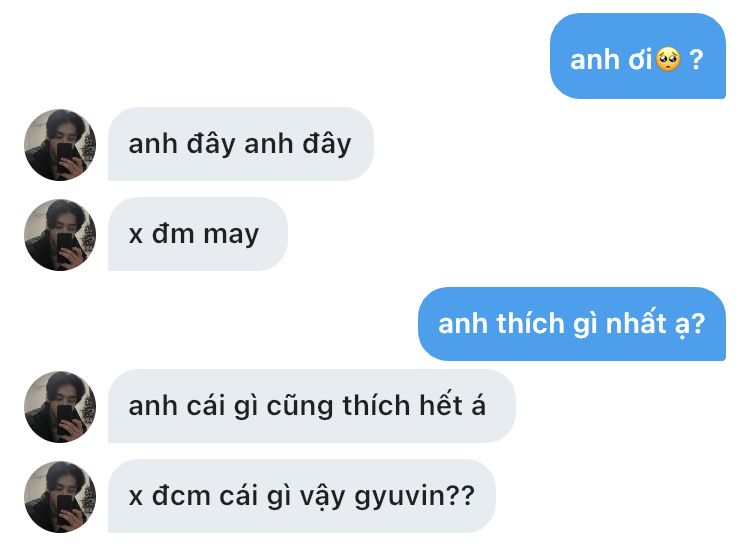
Task: Click "anh ơi" text in top bubble
Action: pos(611,60)
